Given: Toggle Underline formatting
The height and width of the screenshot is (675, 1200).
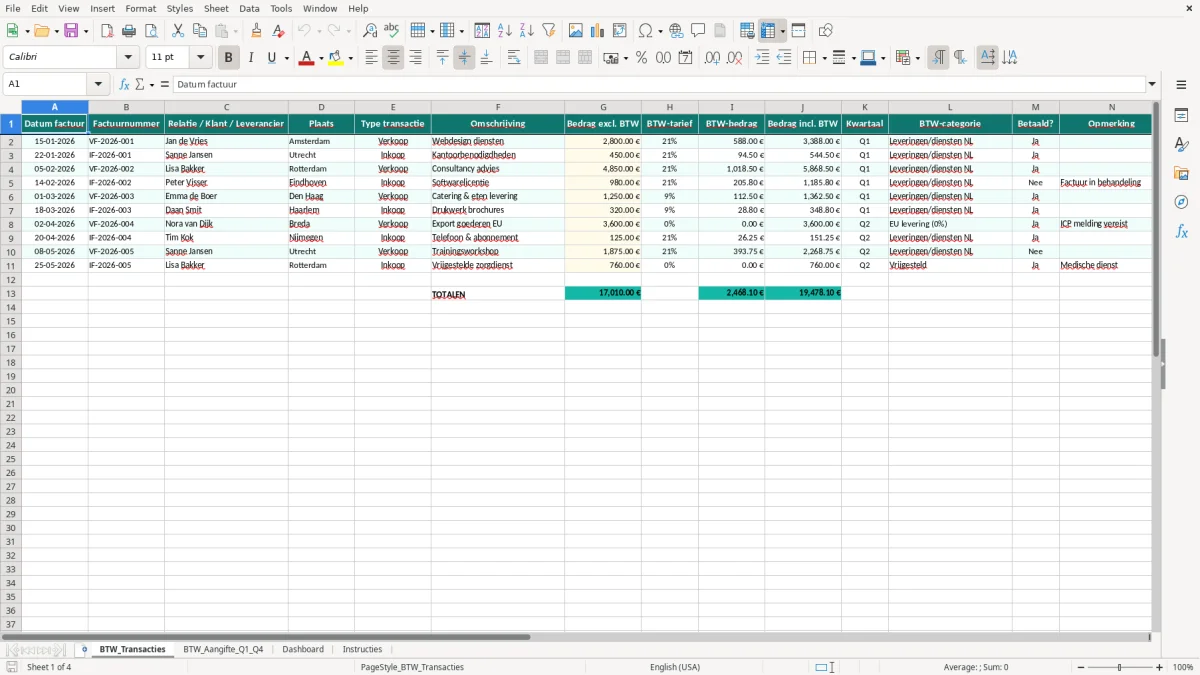Looking at the screenshot, I should 271,58.
